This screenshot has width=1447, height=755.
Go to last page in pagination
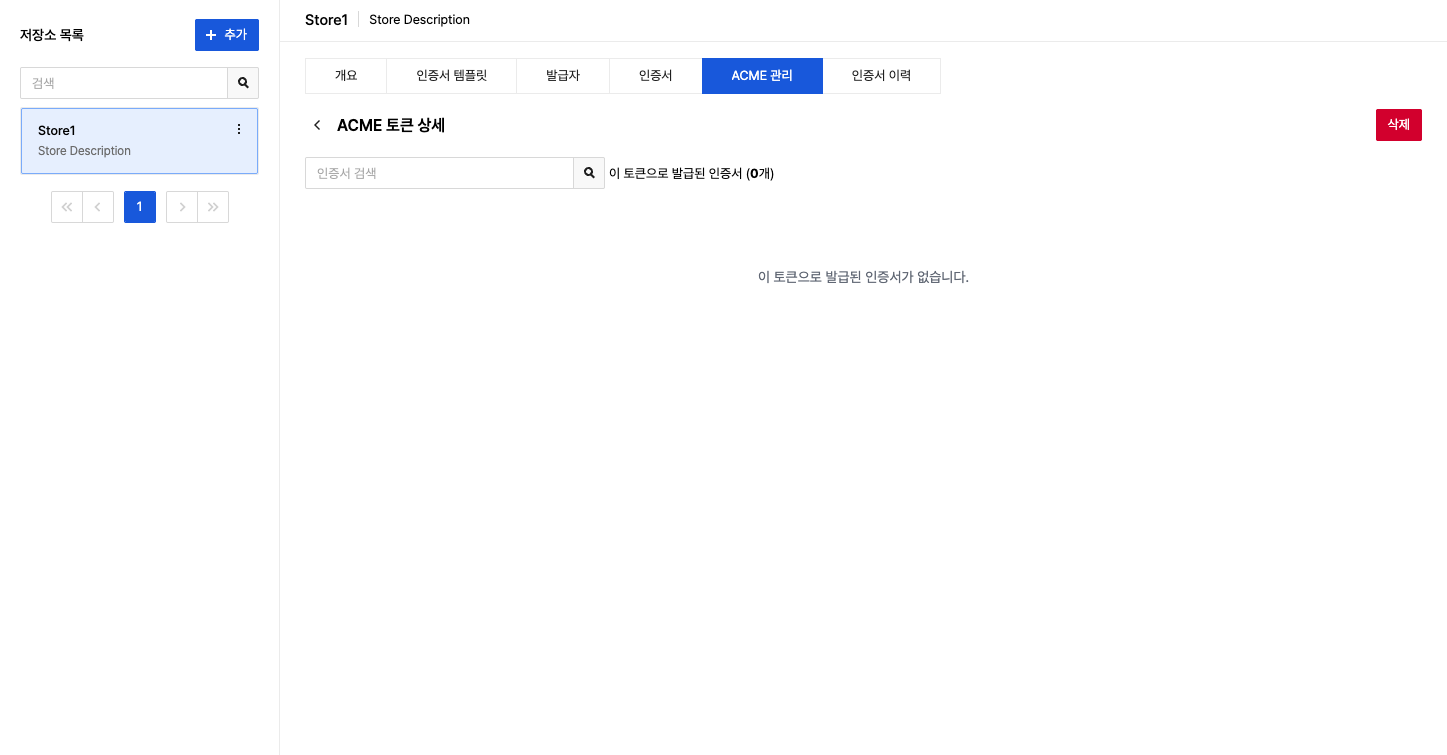point(213,207)
